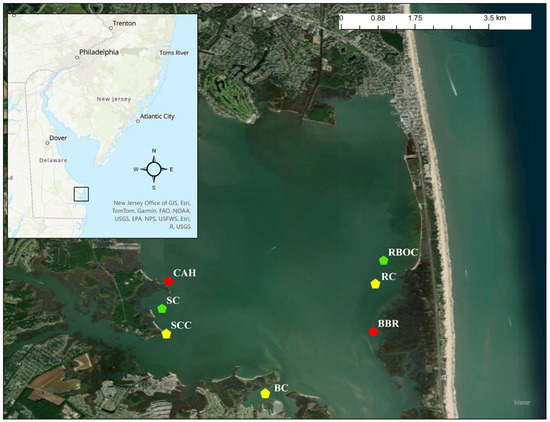
Task: Click the New Jersey state label
Action: [x=114, y=99]
